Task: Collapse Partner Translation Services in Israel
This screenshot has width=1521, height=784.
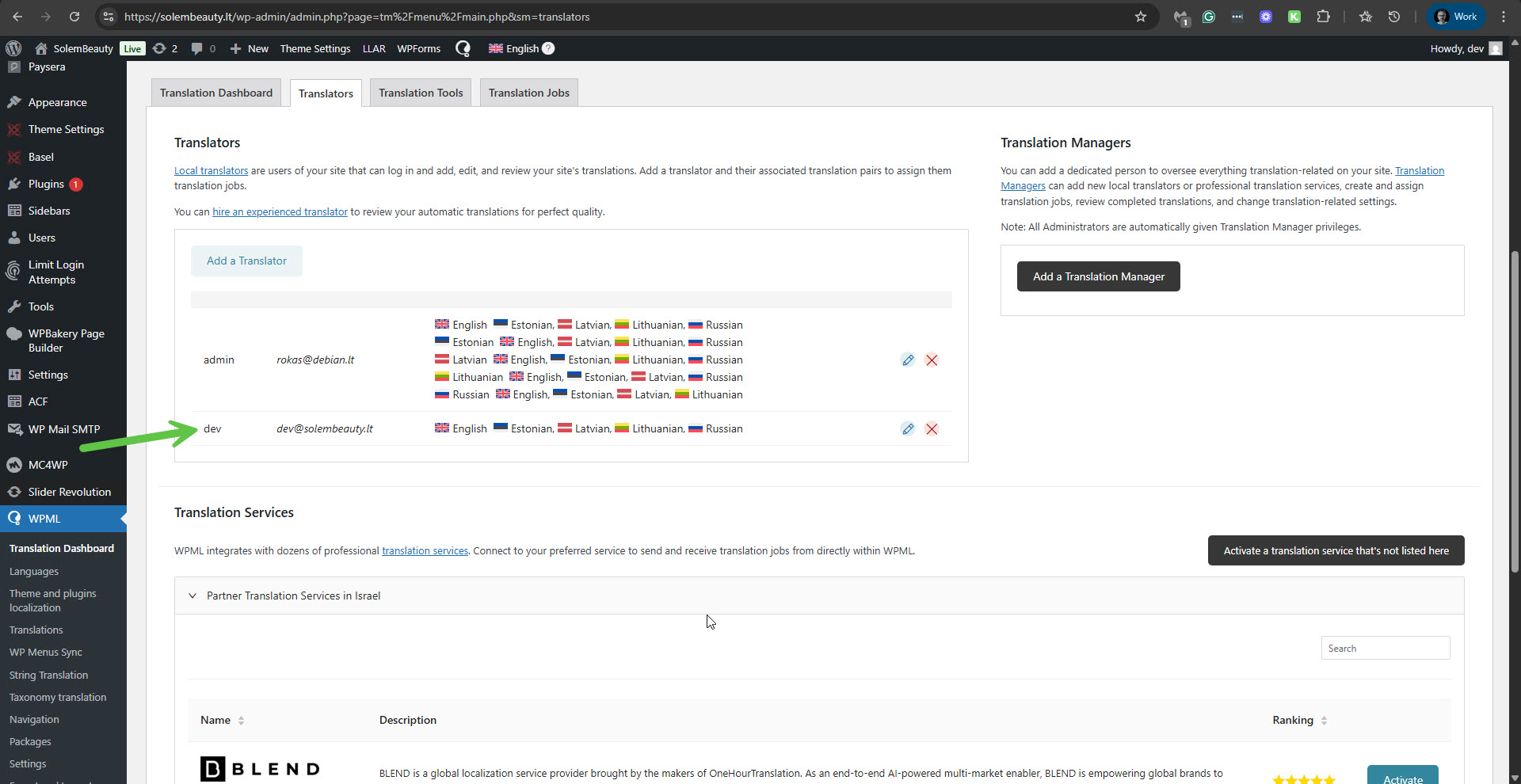Action: point(193,596)
